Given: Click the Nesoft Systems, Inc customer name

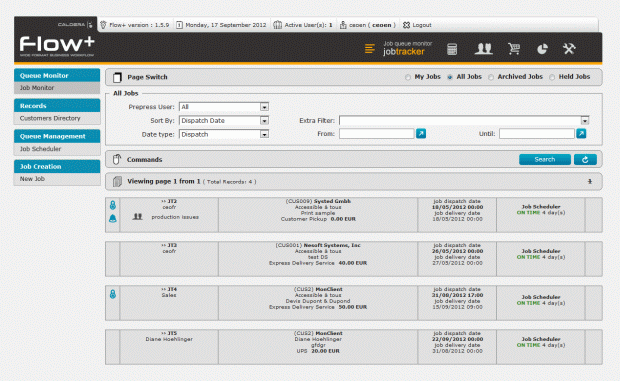Looking at the screenshot, I should click(332, 245).
